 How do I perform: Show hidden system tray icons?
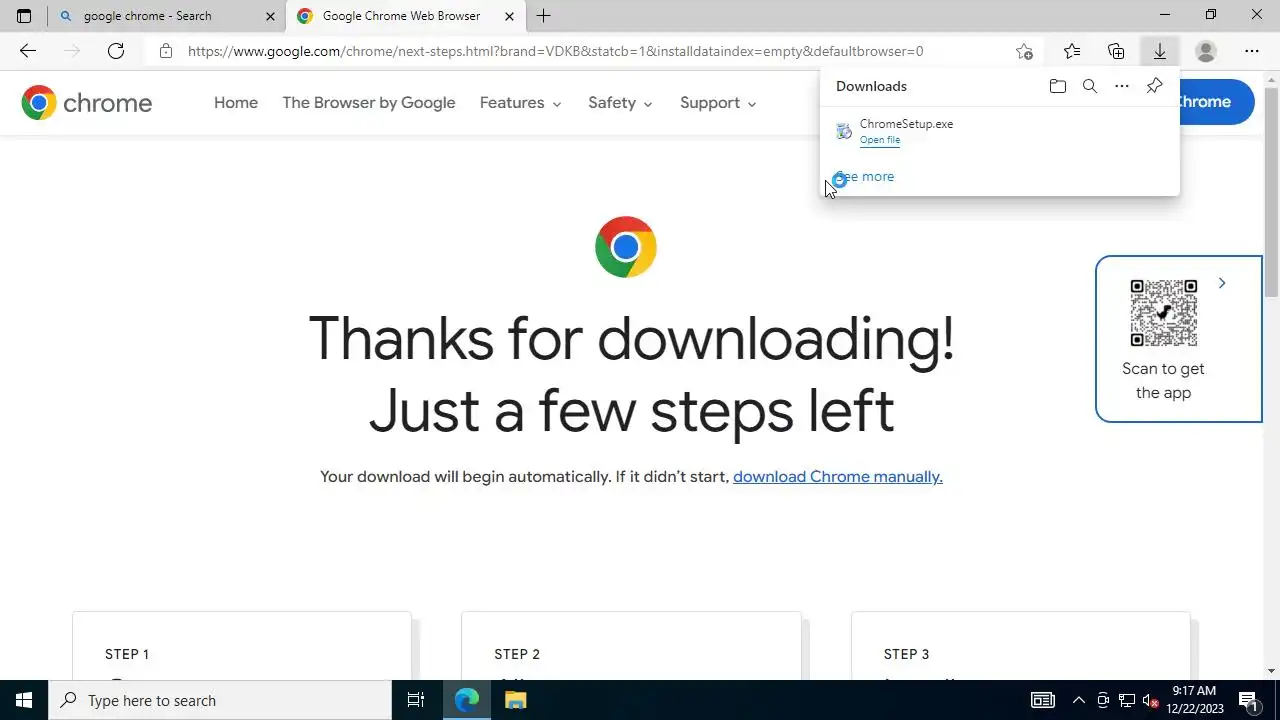tap(1078, 700)
